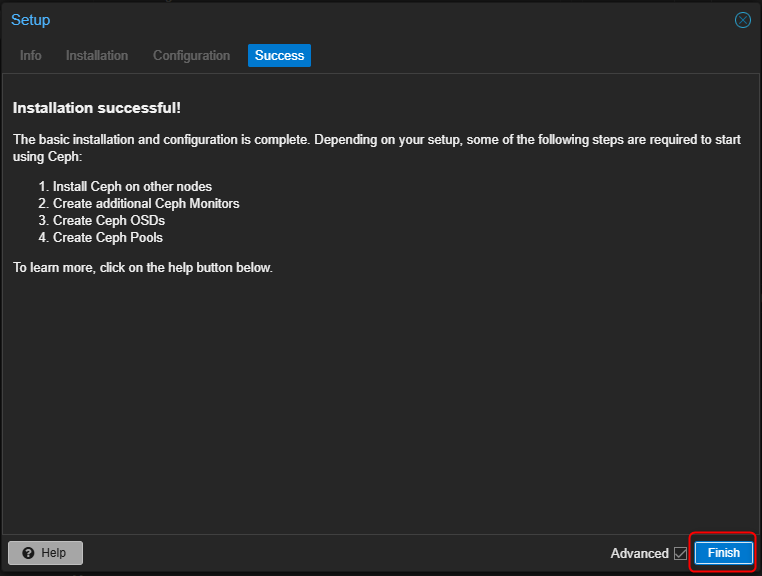Viewport: 762px width, 576px height.
Task: Click 'Install Ceph on other nodes' list item
Action: [x=132, y=187]
